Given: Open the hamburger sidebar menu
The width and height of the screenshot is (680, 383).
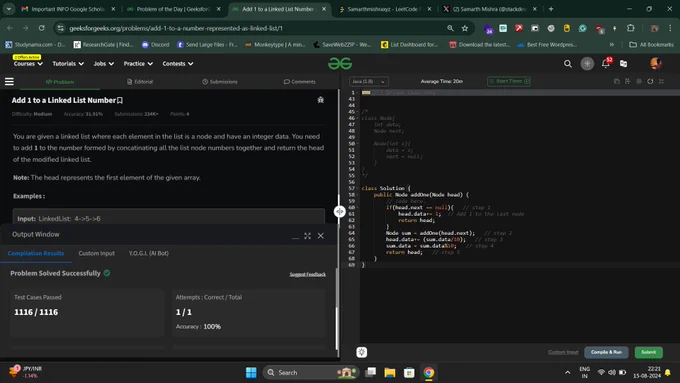Looking at the screenshot, I should click(9, 82).
